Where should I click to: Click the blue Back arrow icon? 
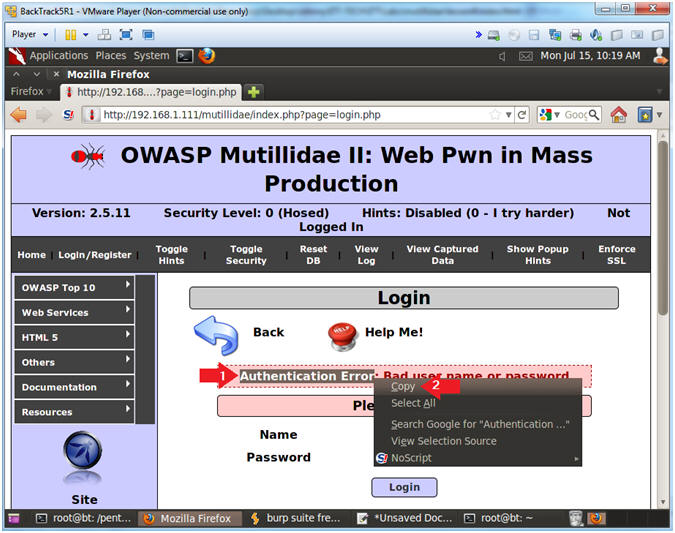(217, 335)
